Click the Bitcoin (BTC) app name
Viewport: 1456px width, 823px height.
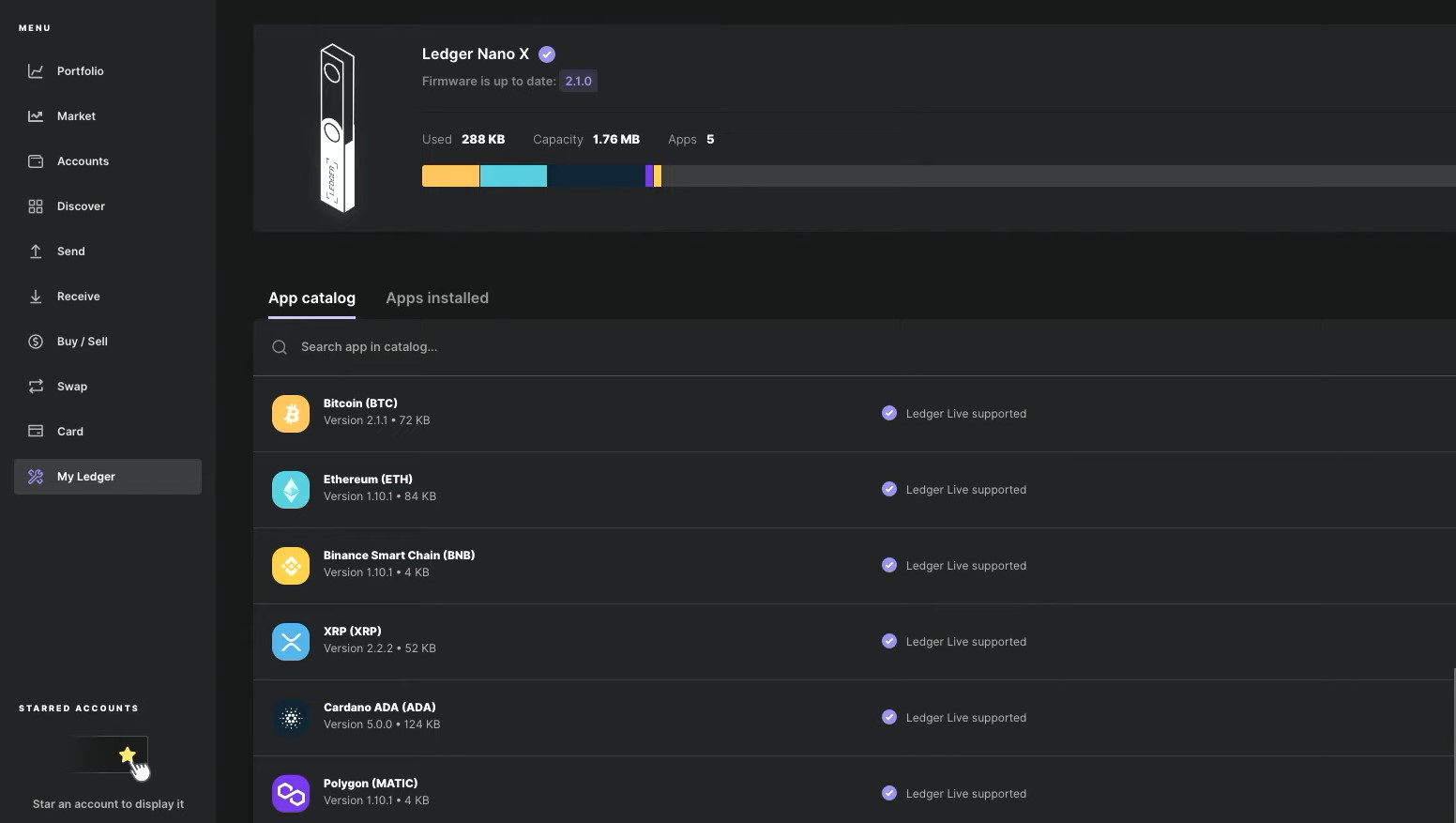(x=360, y=404)
